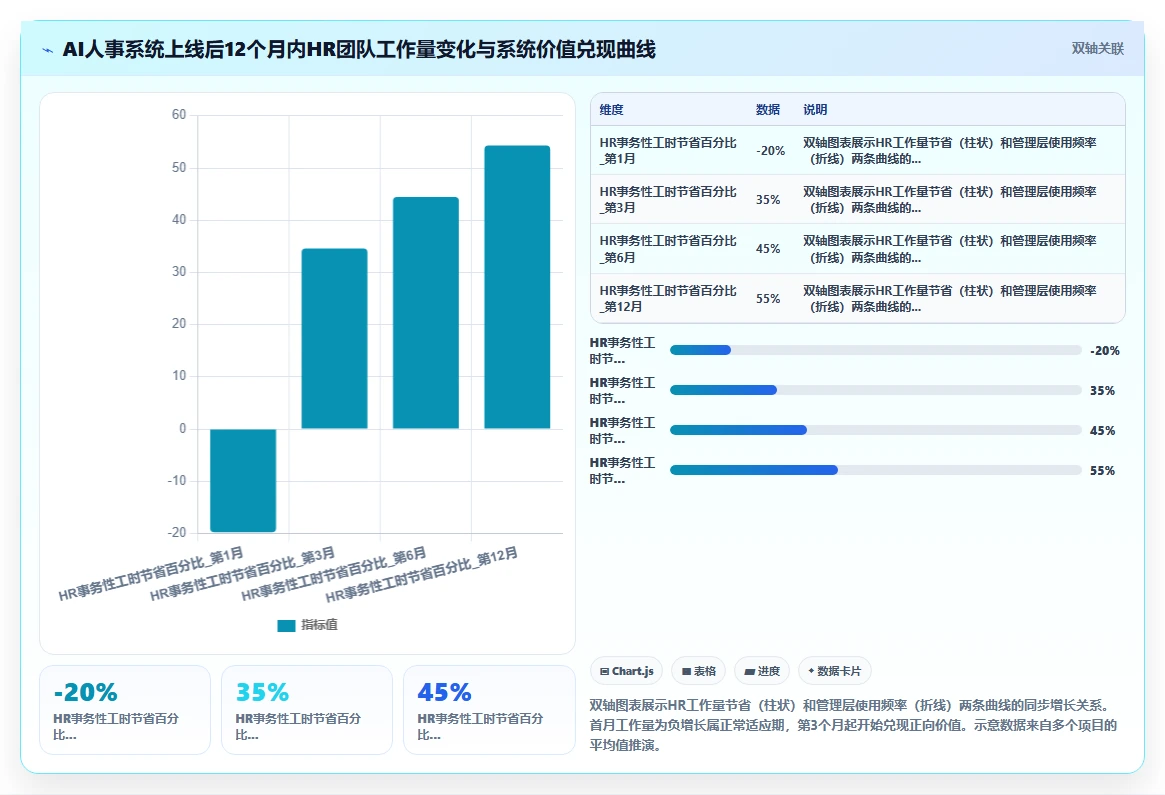Click the 30 tick on the y-axis

(x=178, y=271)
